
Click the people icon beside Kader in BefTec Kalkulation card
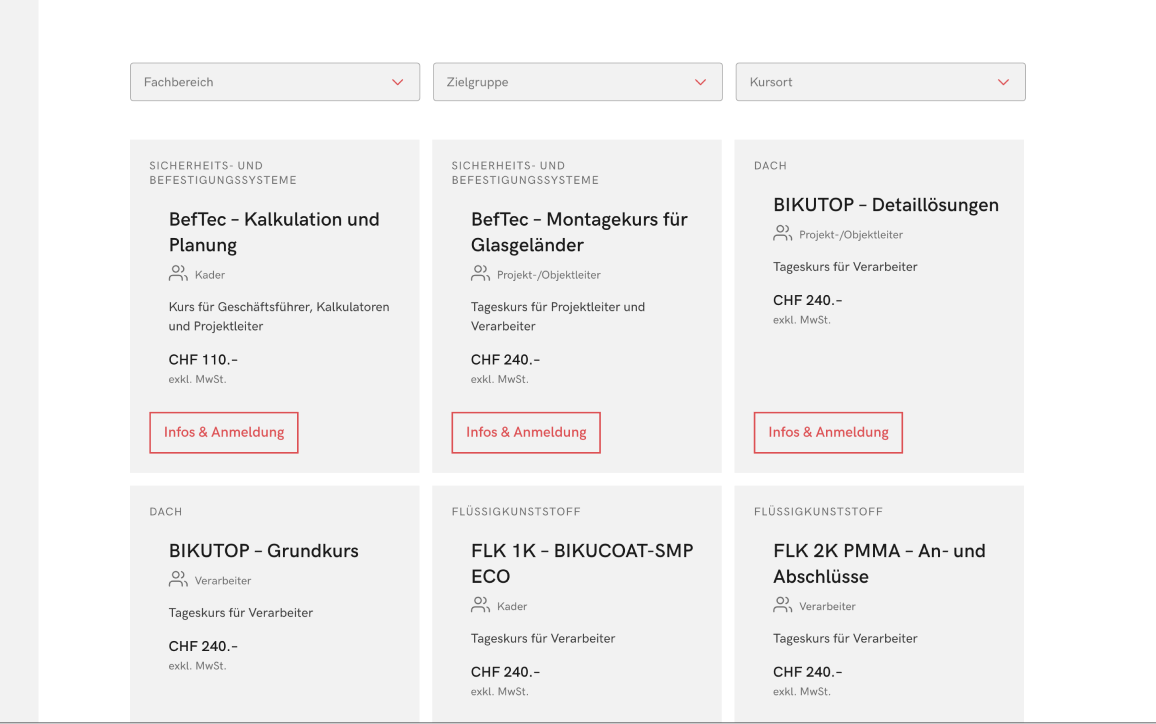tap(178, 273)
